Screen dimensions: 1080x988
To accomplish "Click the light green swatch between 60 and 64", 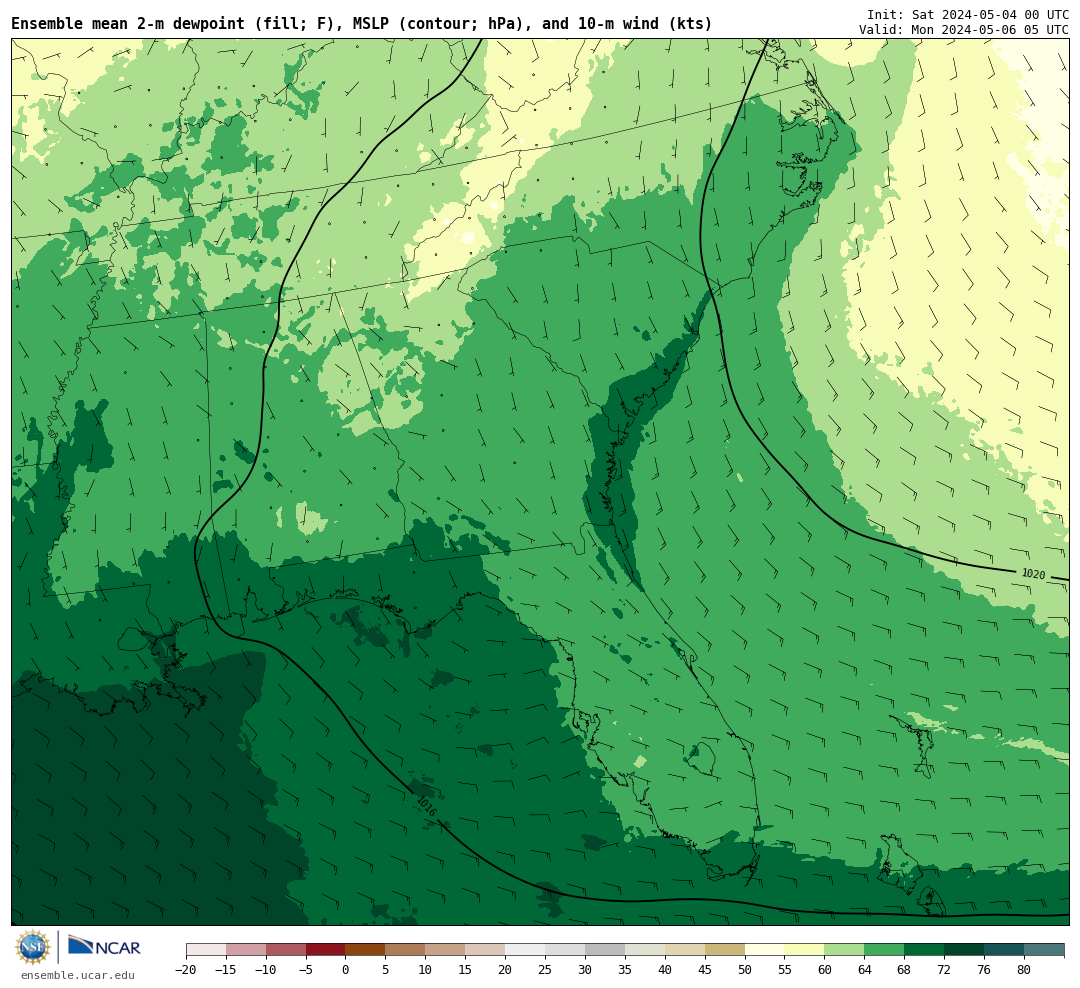I will tap(845, 950).
